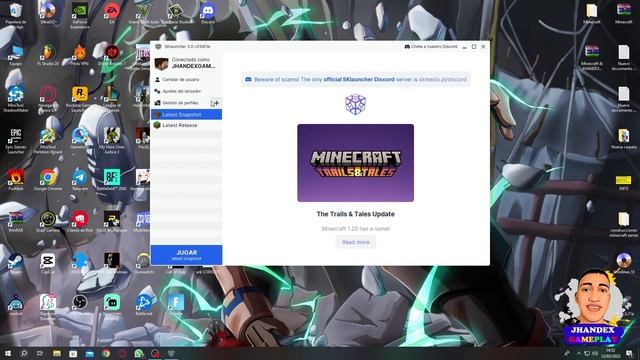Open the Discord desktop shortcut
640x360 pixels.
pos(208,13)
